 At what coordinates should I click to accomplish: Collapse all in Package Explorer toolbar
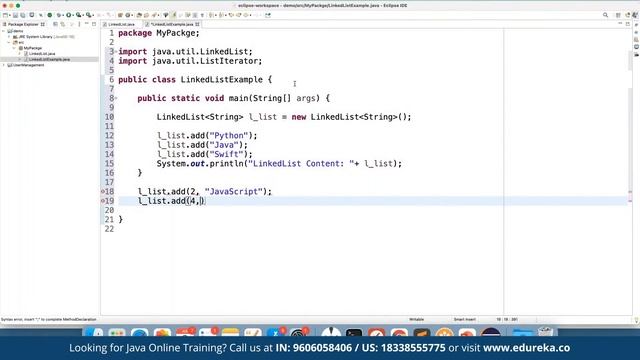tap(56, 24)
